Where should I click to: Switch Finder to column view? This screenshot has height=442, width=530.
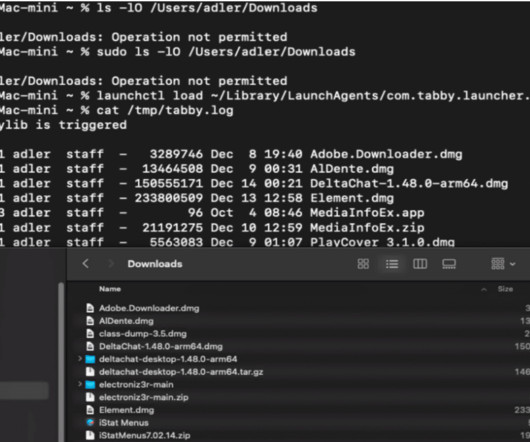[x=420, y=264]
